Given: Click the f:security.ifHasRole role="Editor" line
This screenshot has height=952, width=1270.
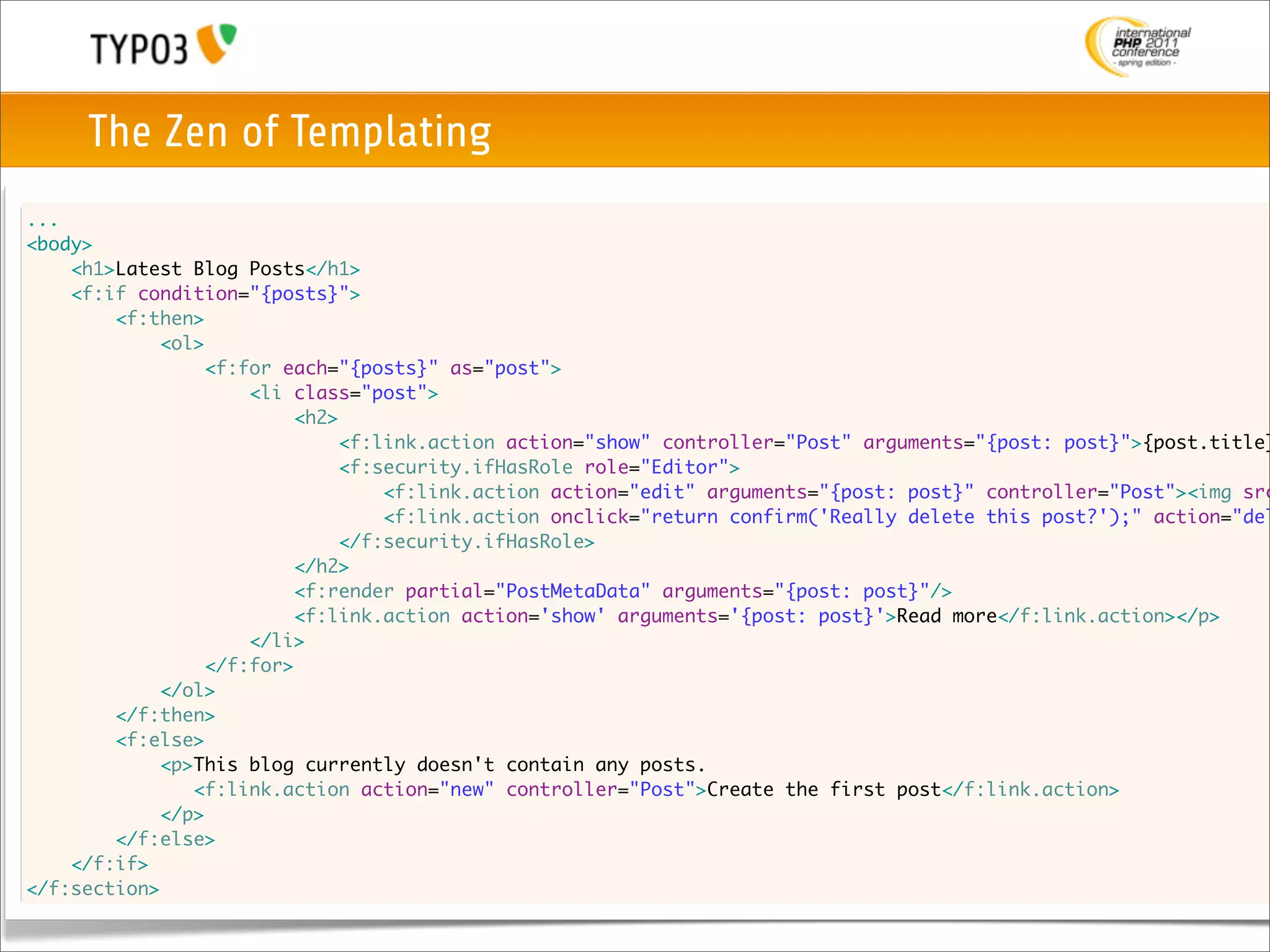Looking at the screenshot, I should pos(540,467).
